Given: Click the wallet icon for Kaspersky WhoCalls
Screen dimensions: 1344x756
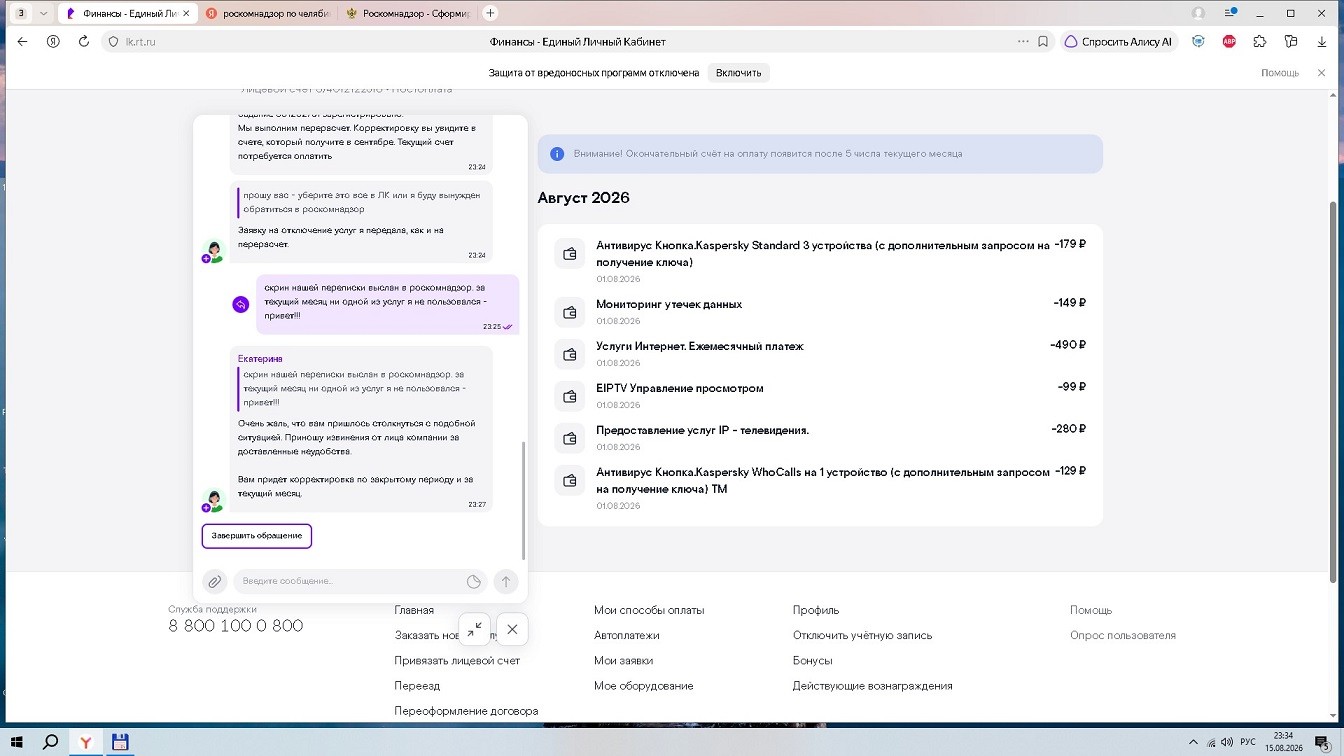Looking at the screenshot, I should [x=570, y=480].
